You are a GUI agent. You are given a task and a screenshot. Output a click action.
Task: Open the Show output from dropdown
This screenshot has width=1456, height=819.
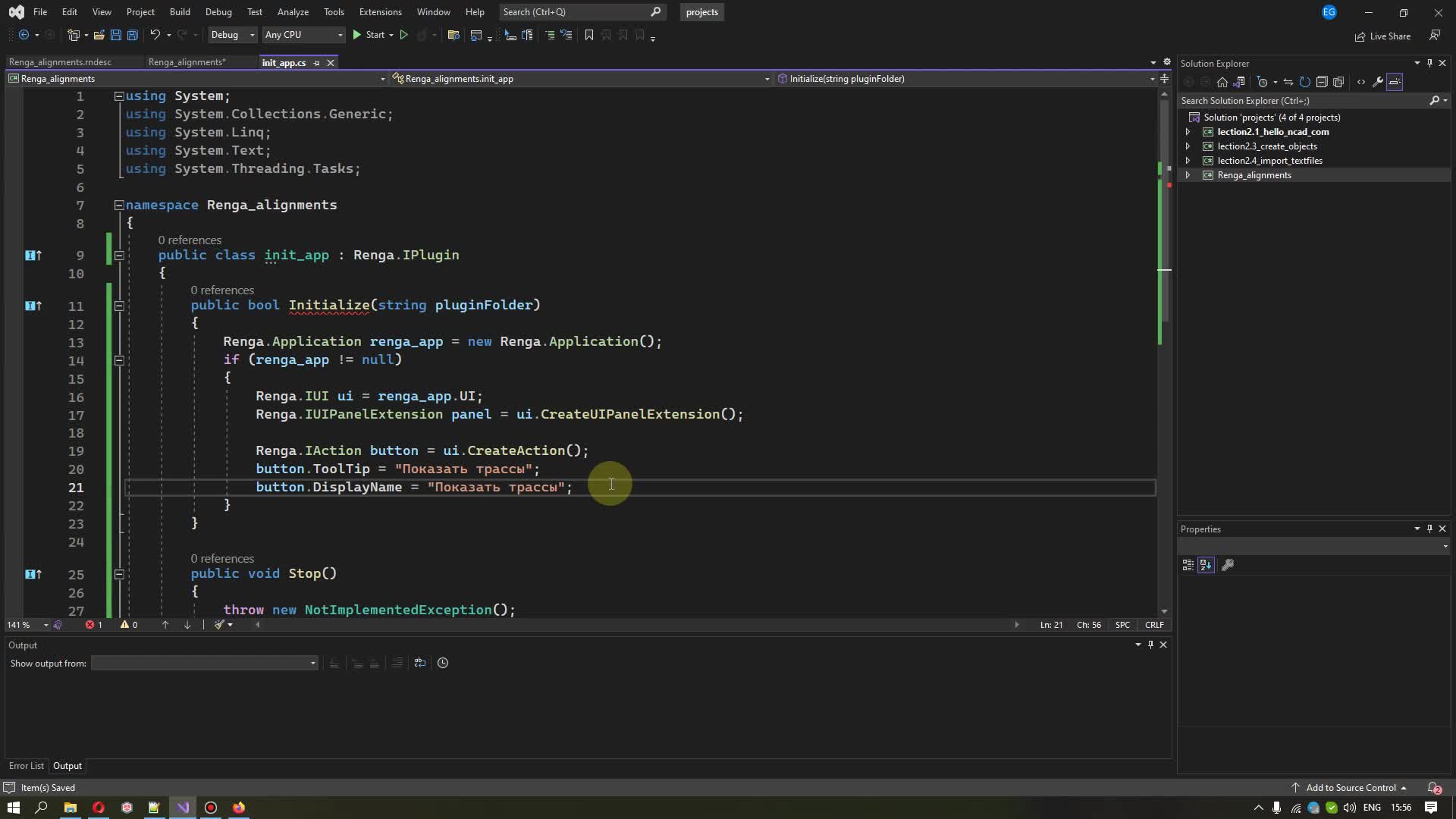click(x=204, y=664)
